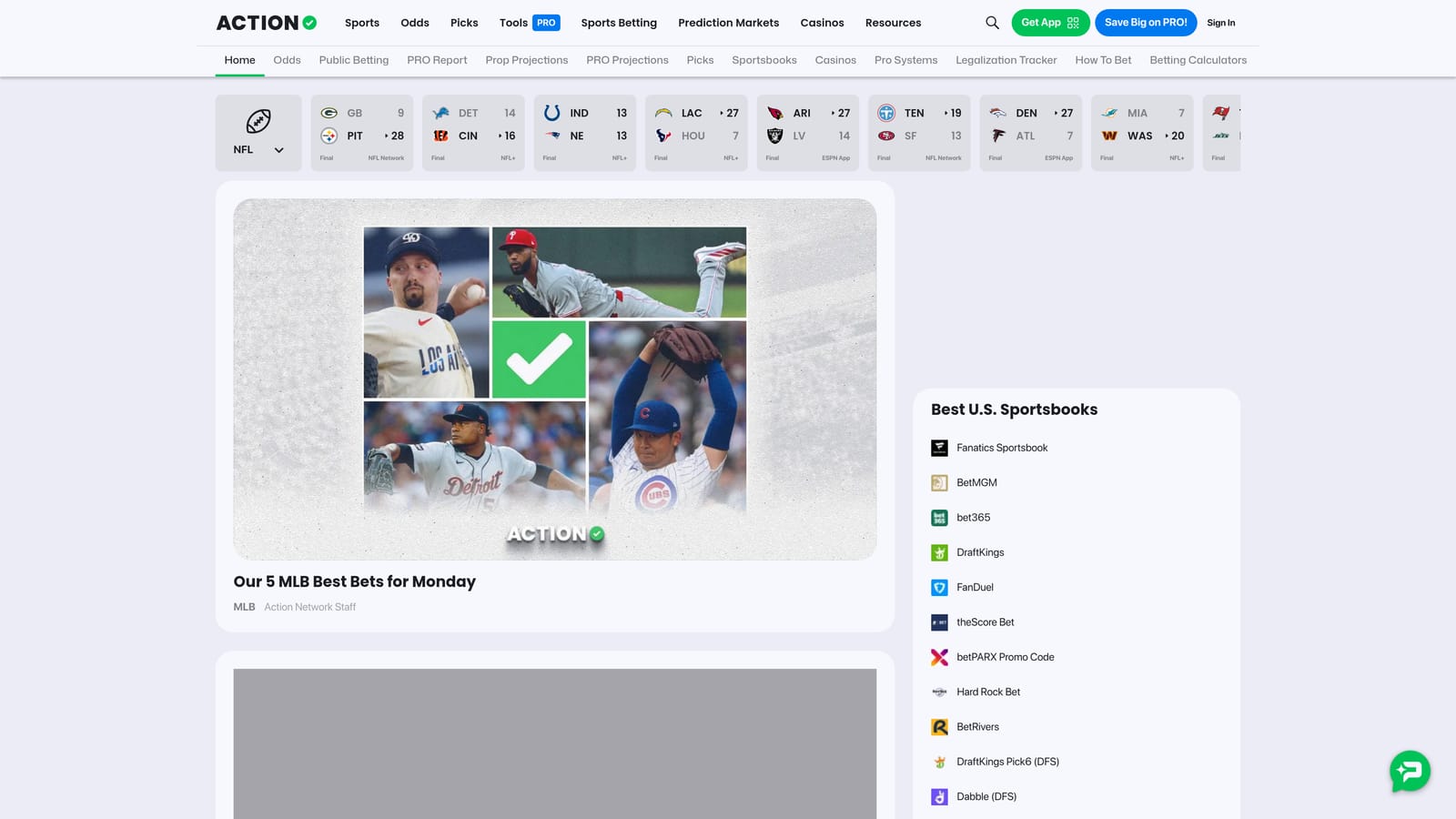Screen dimensions: 1456x819
Task: Open the Sportsbooks sub-navigation tab
Action: click(764, 60)
